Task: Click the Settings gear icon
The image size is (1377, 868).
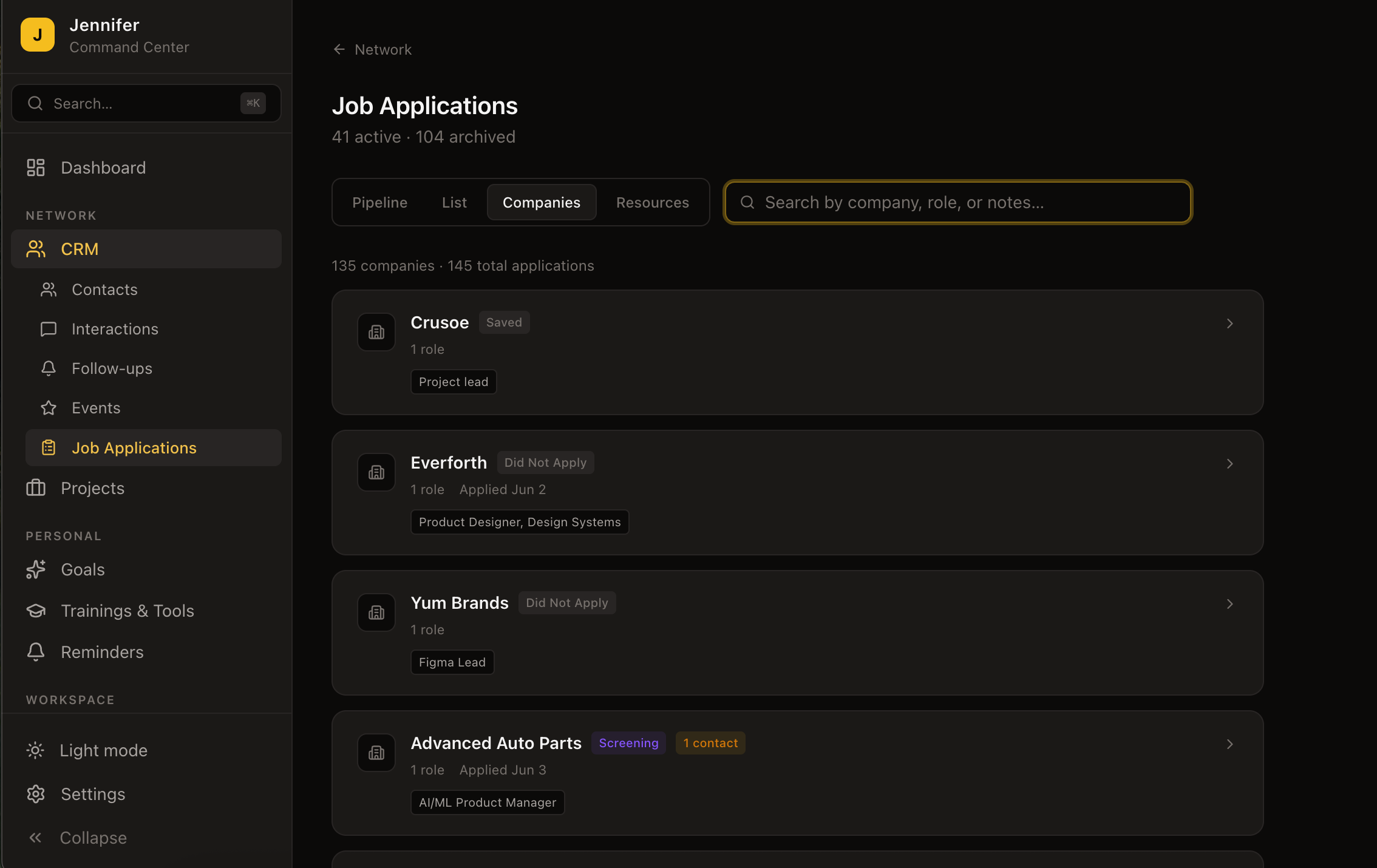Action: pyautogui.click(x=36, y=794)
